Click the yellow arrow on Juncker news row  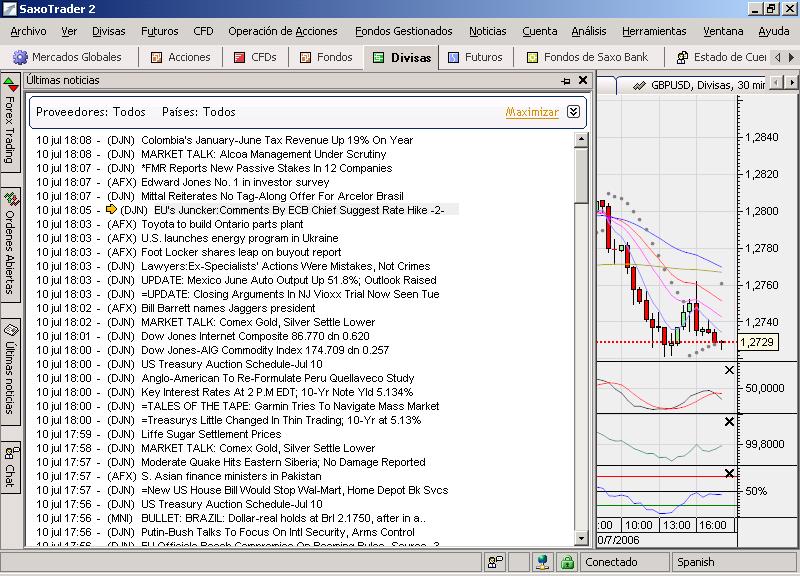click(111, 209)
